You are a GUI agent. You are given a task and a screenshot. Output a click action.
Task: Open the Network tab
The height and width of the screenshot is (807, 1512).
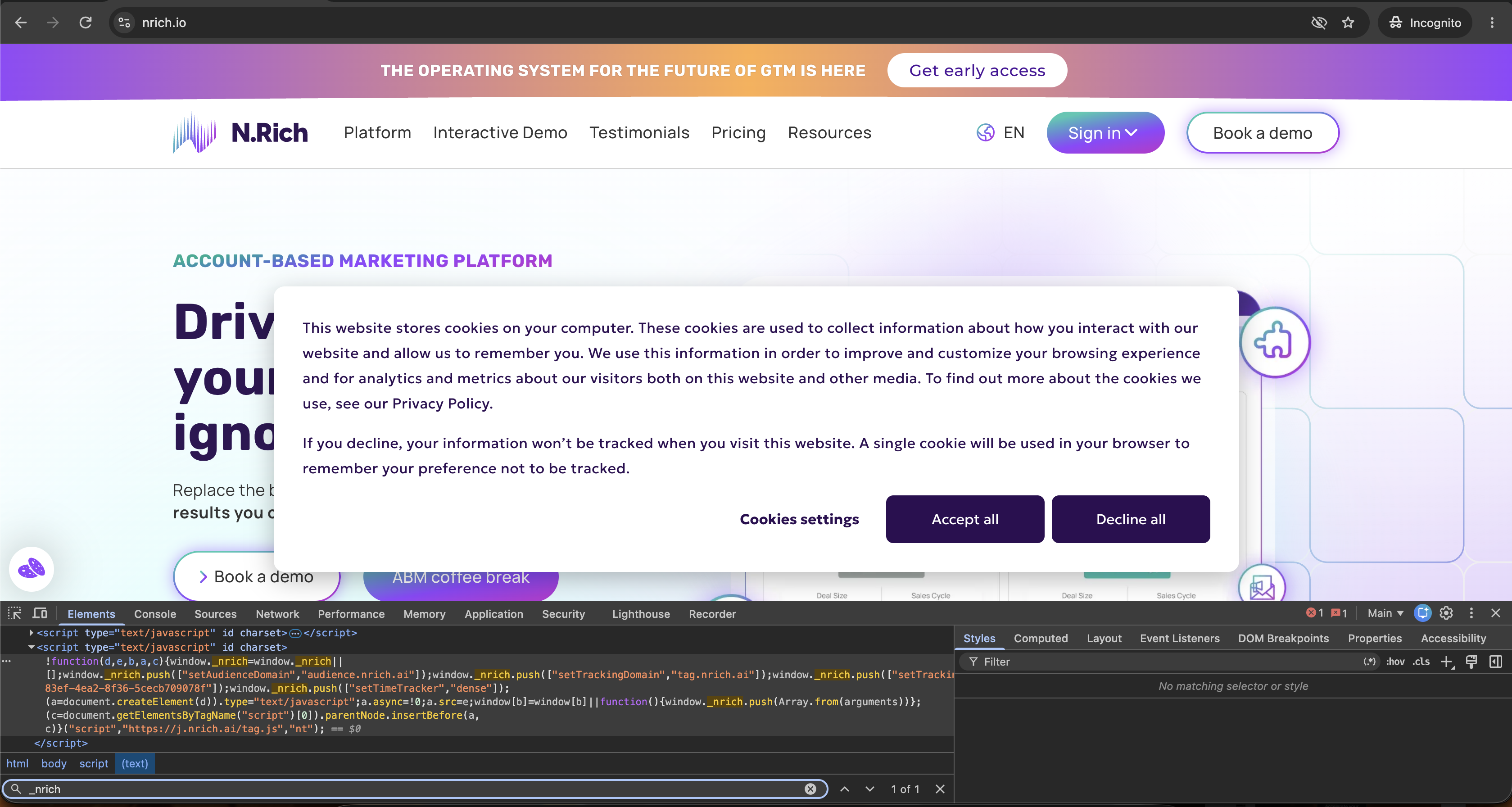(277, 613)
